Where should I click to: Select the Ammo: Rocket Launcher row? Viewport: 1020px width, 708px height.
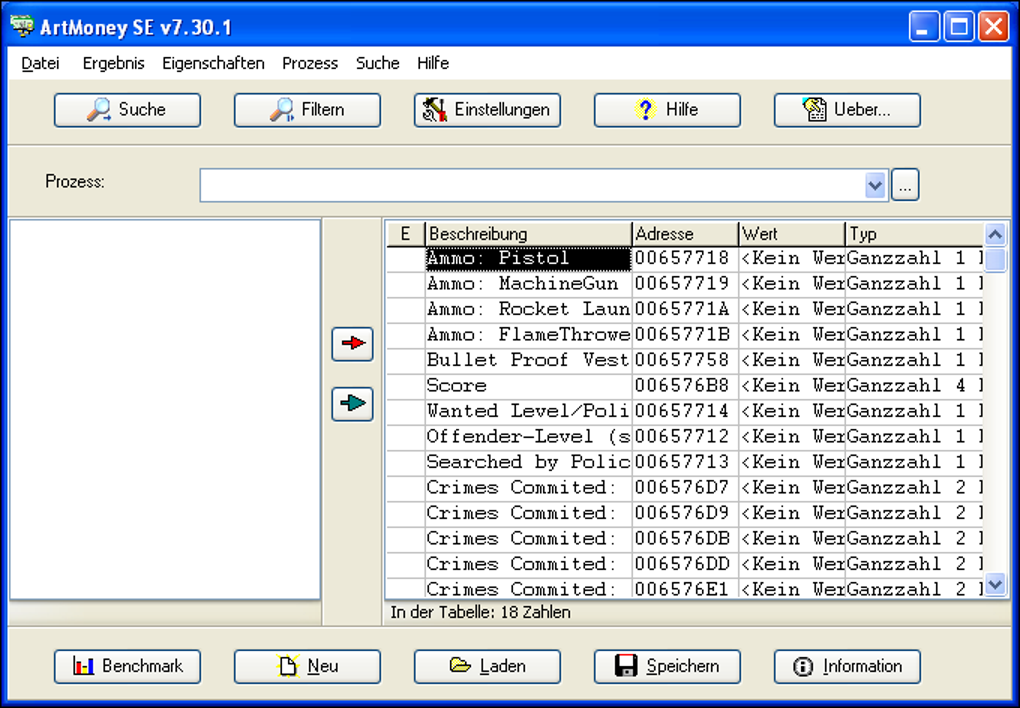pyautogui.click(x=685, y=309)
